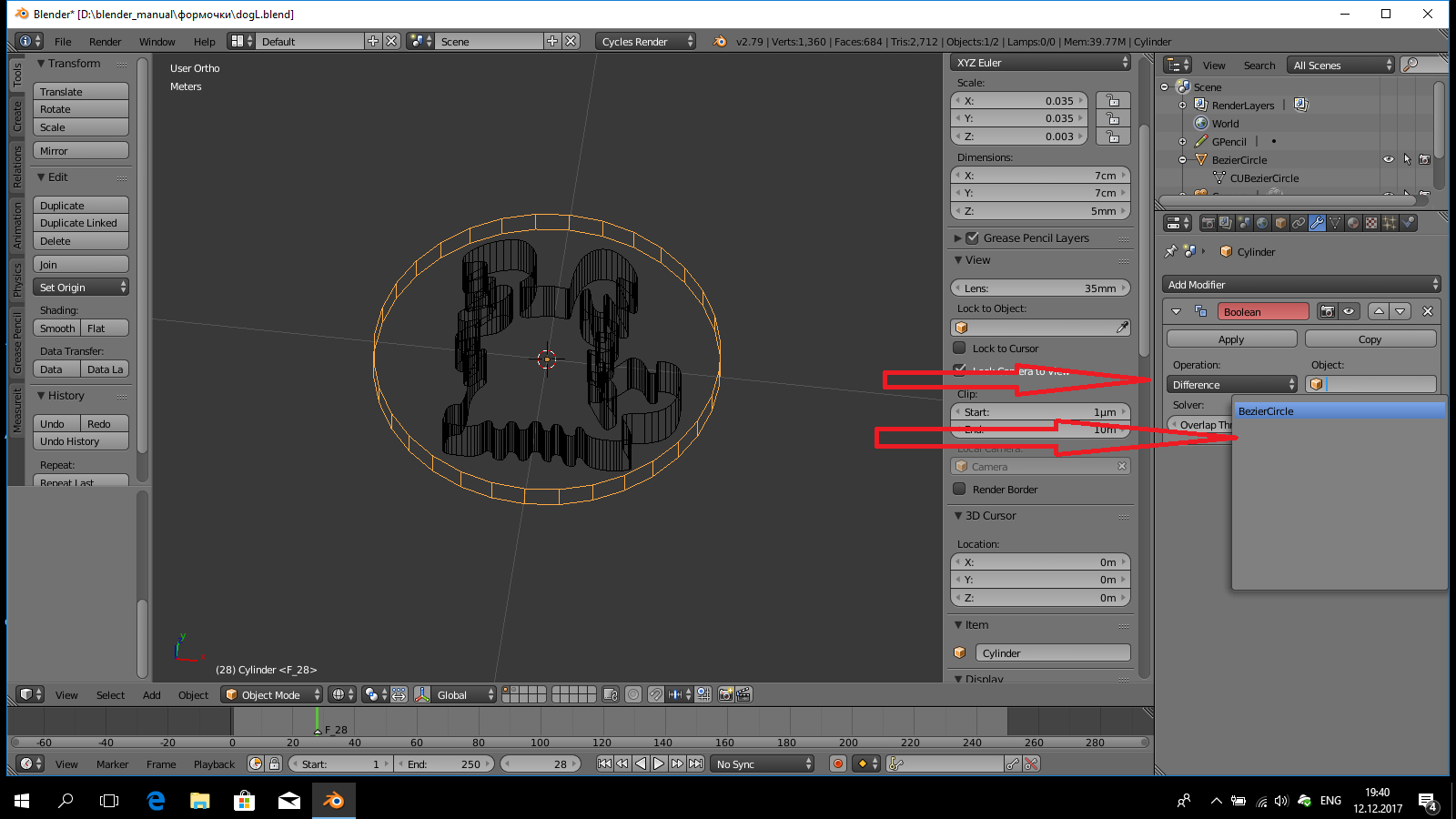Toggle Boolean modifier viewport visibility eye
1456x819 pixels.
click(x=1349, y=311)
